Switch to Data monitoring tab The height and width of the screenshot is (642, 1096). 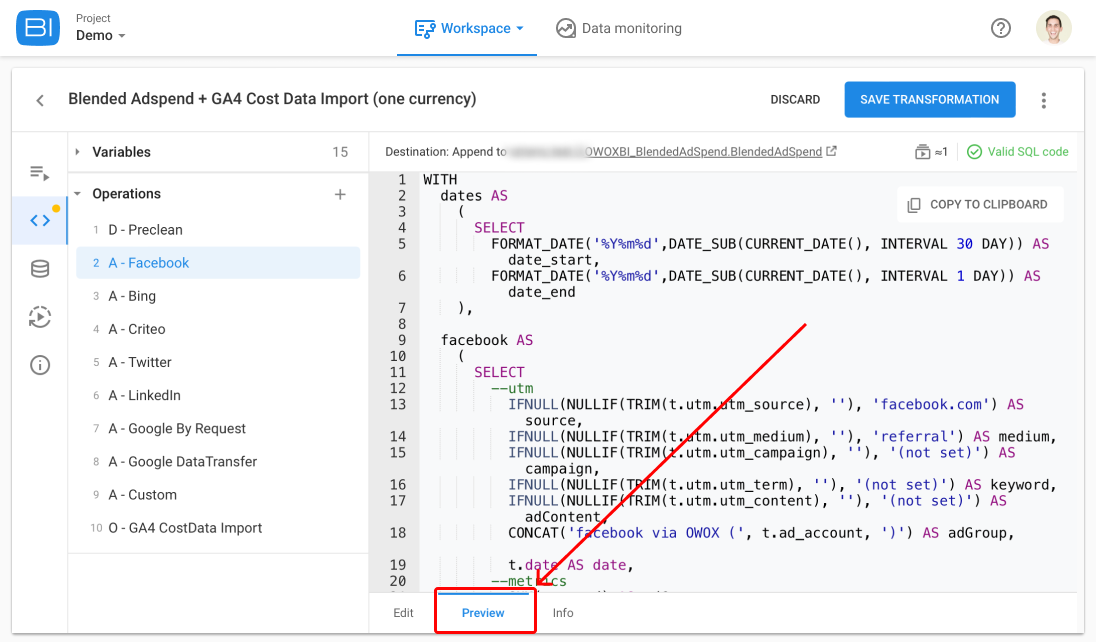[x=619, y=29]
